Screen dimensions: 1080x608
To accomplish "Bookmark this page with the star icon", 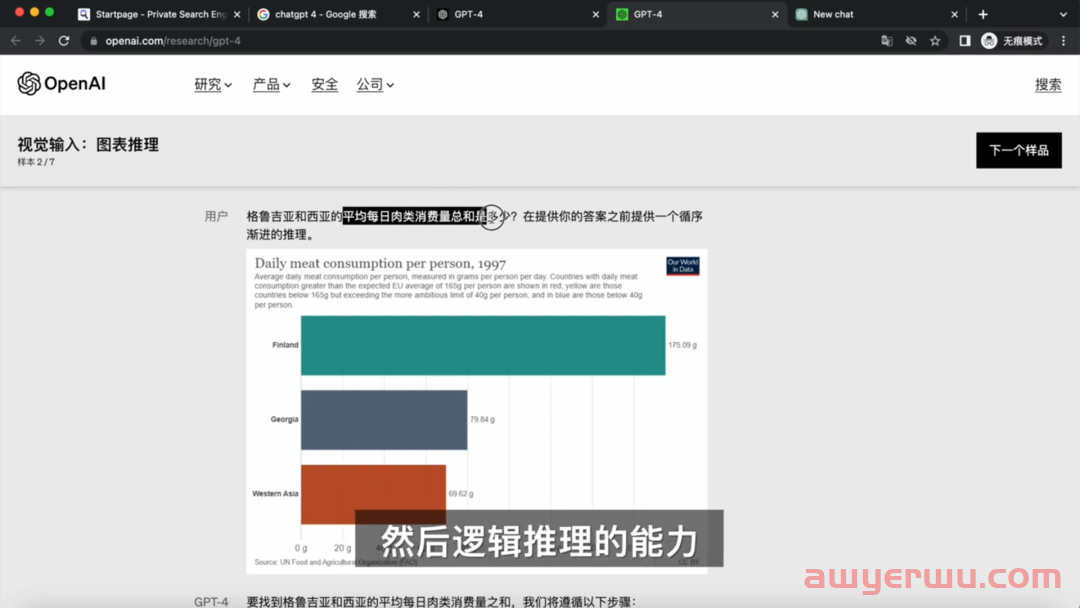I will pyautogui.click(x=935, y=41).
